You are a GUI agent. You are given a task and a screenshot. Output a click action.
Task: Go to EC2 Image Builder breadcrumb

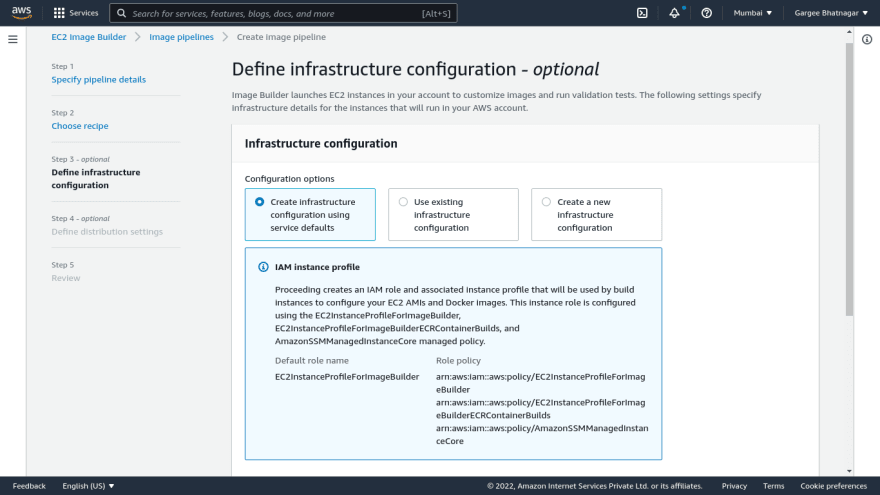coord(89,37)
